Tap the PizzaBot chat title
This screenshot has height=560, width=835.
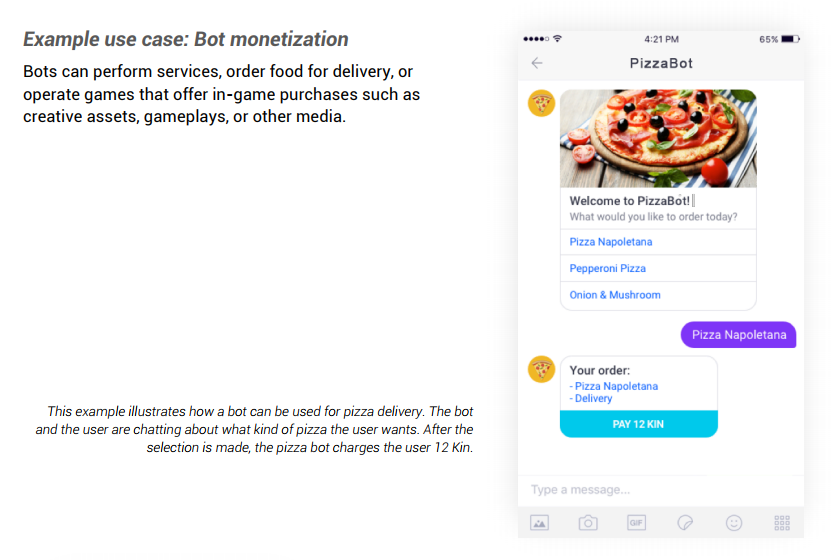pyautogui.click(x=661, y=63)
